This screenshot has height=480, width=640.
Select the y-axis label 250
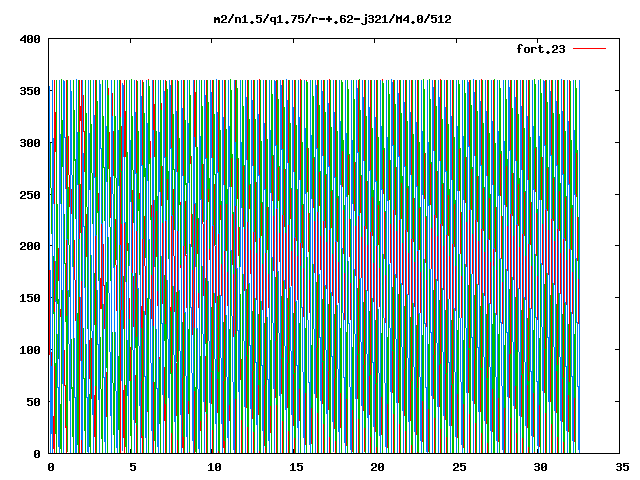tap(30, 195)
